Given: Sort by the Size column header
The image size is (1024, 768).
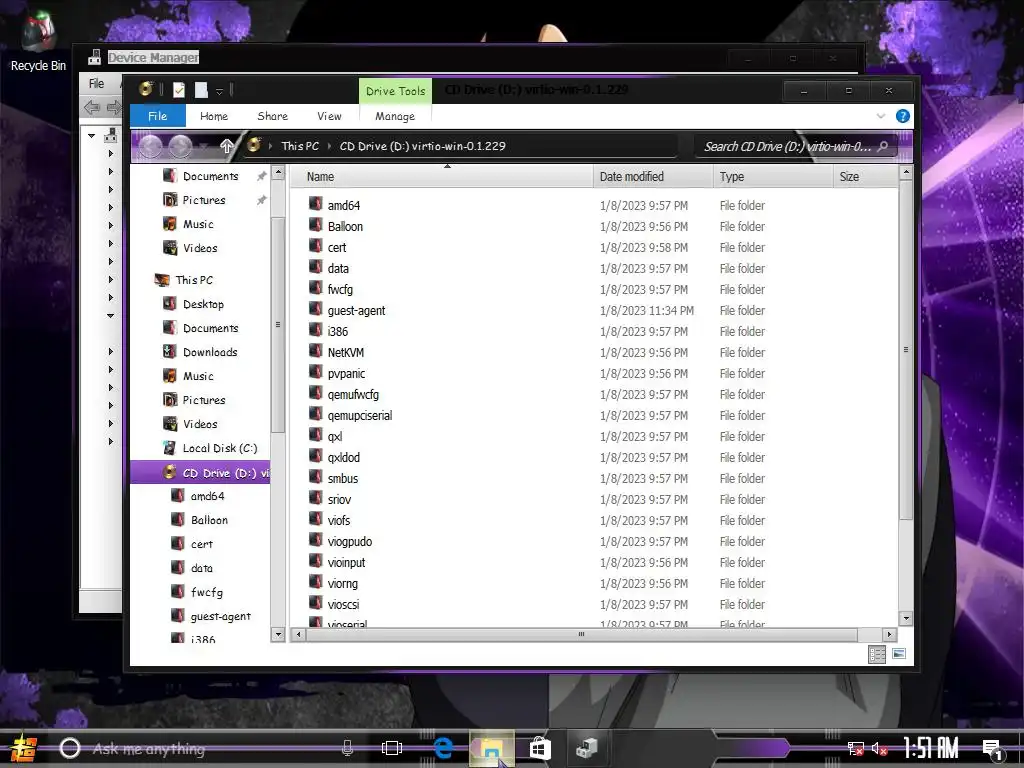Looking at the screenshot, I should [865, 177].
